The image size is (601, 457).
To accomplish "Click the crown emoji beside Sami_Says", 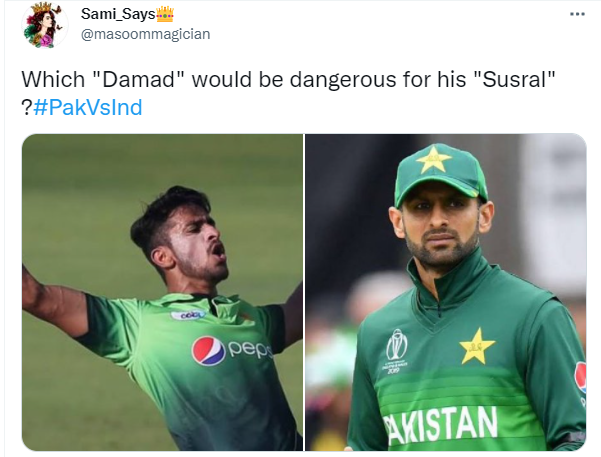I will tap(165, 14).
